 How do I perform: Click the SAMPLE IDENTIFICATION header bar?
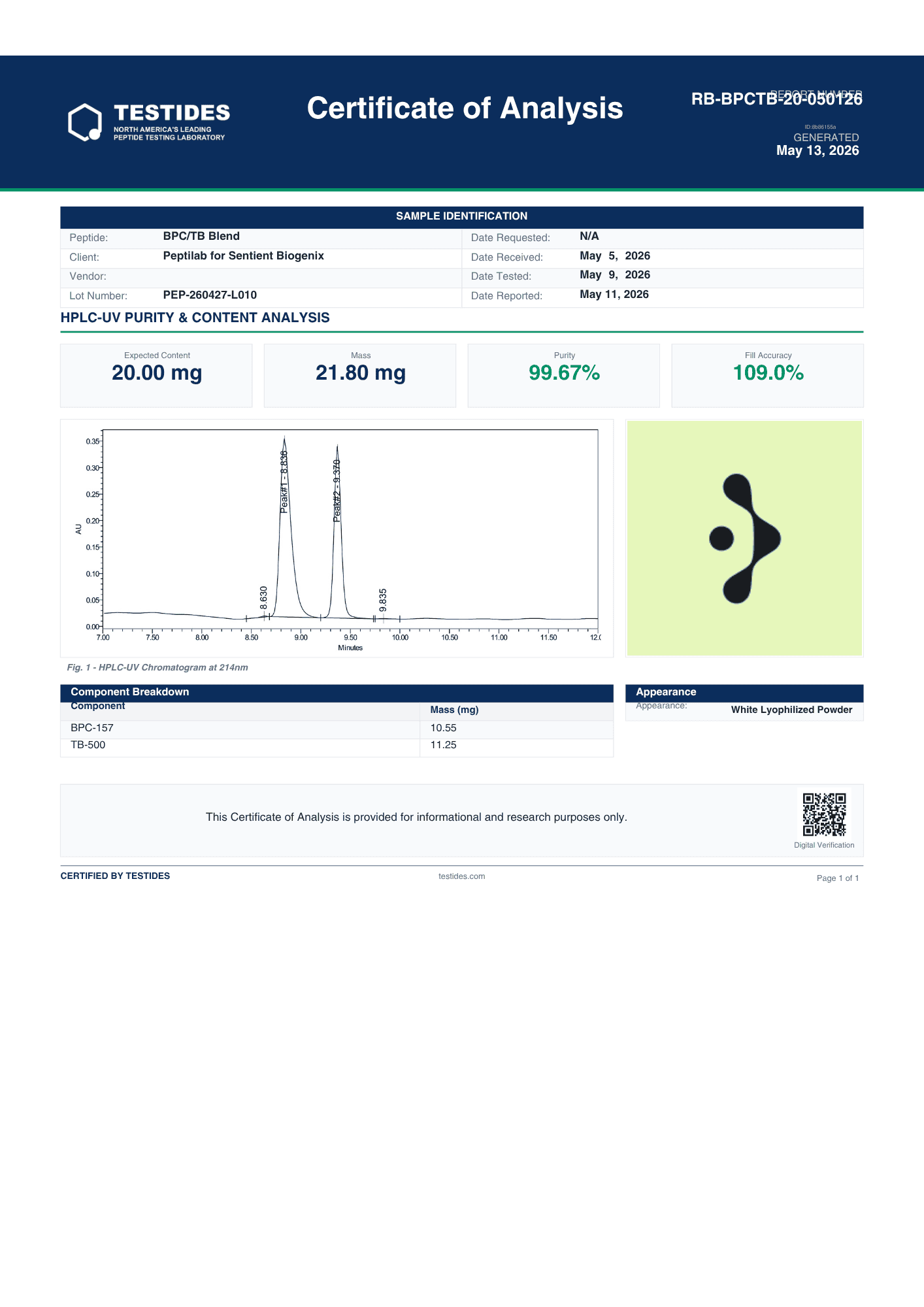pyautogui.click(x=462, y=217)
